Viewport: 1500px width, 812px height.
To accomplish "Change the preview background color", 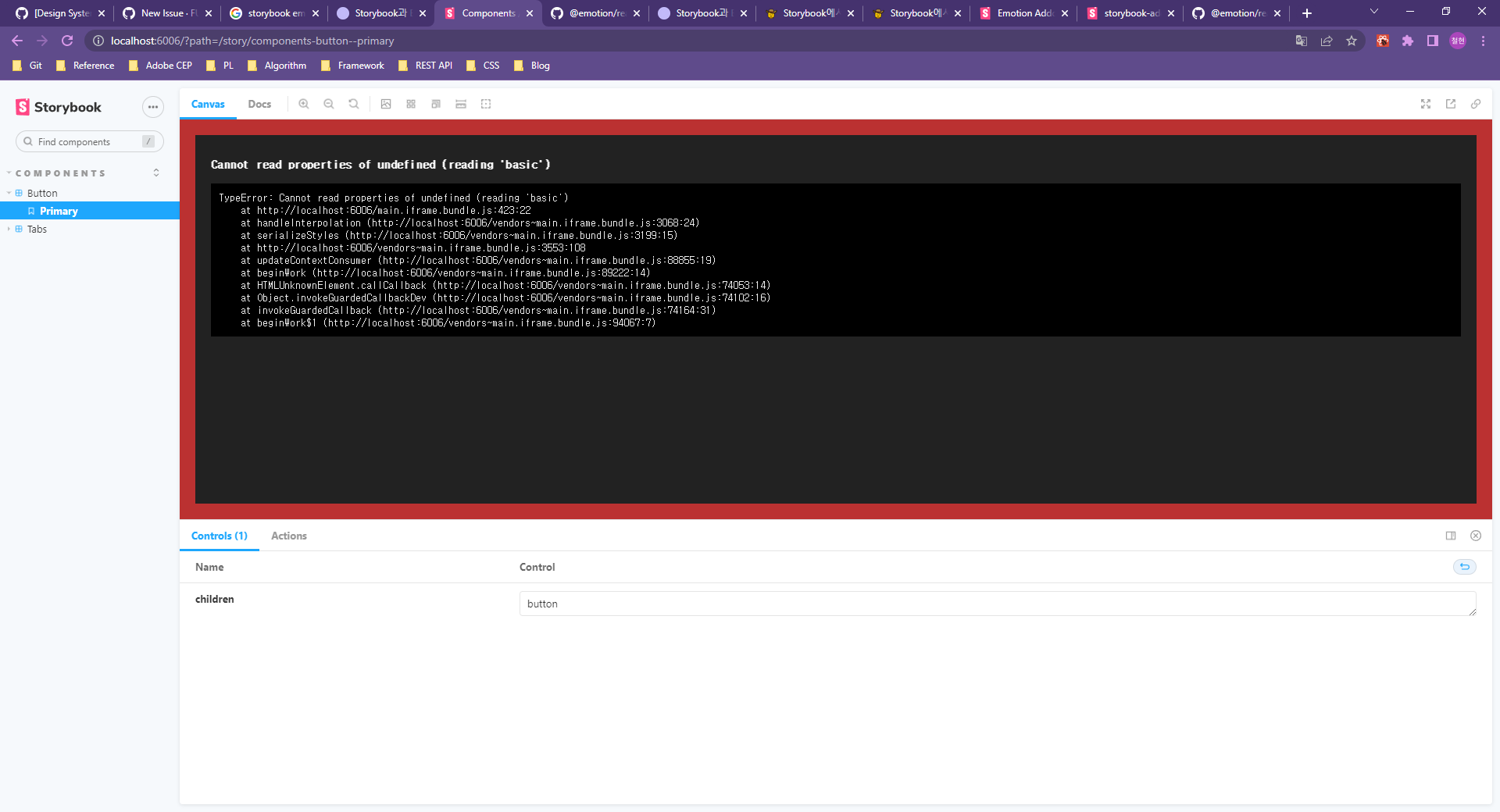I will pos(386,103).
